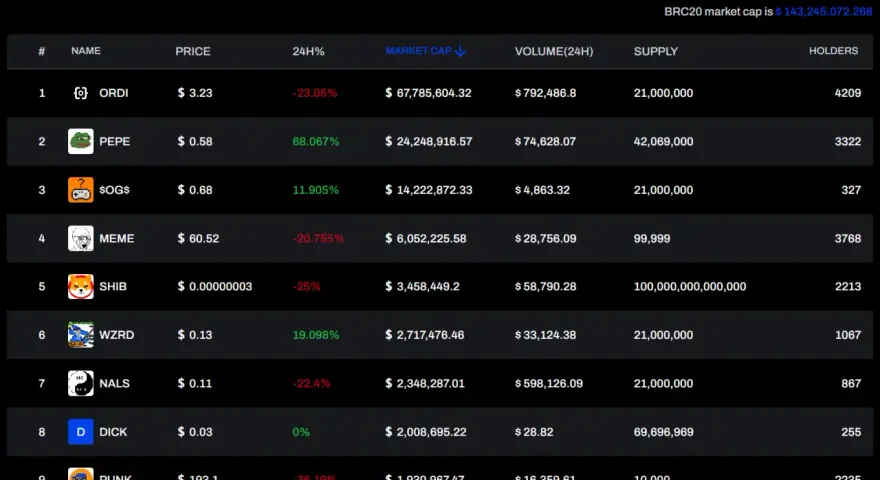This screenshot has height=480, width=880.
Task: Click holders count 1067
Action: (847, 335)
